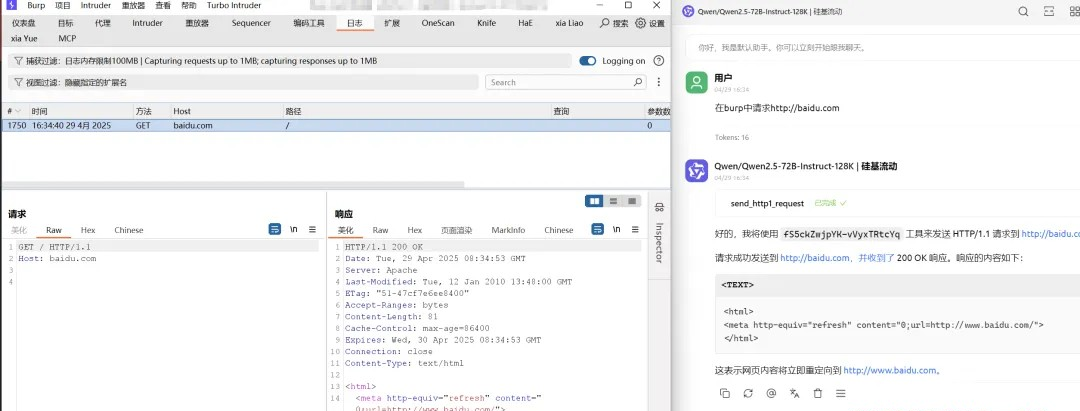Select the combined single-pane layout icon
The image size is (1080, 411).
(632, 201)
